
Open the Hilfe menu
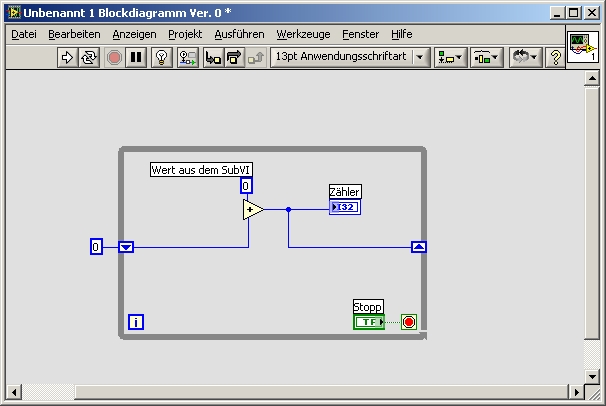point(402,34)
